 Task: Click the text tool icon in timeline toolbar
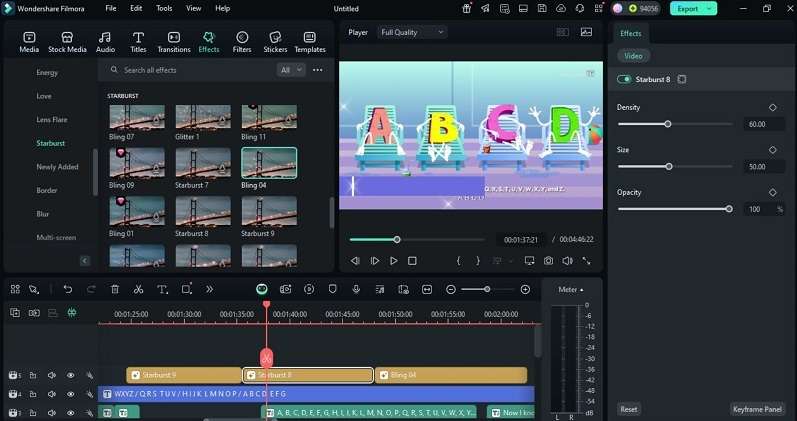coord(162,289)
